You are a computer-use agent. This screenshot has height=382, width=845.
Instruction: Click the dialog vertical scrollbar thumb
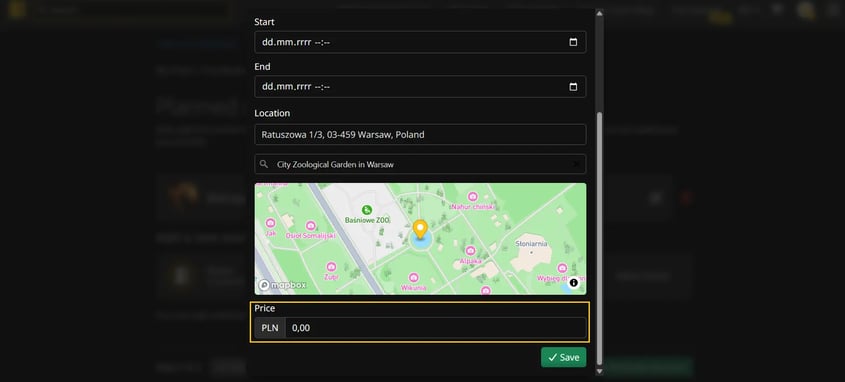(x=599, y=238)
